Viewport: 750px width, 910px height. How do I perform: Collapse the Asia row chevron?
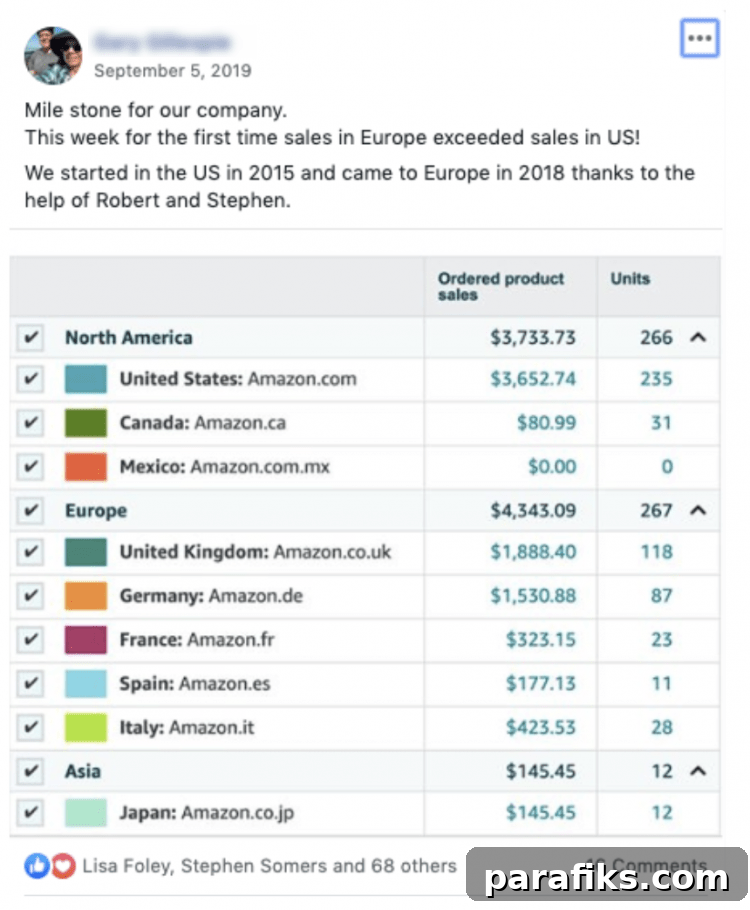pyautogui.click(x=698, y=771)
